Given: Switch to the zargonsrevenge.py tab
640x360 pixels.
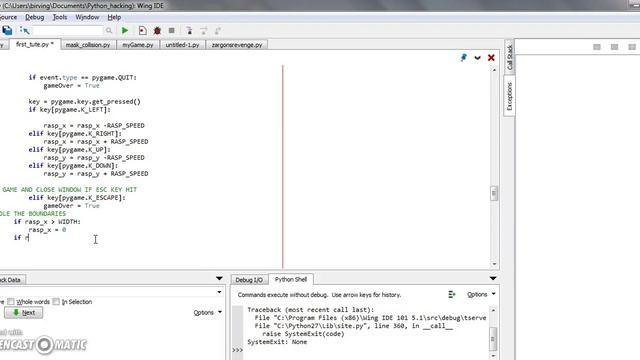Looking at the screenshot, I should (237, 45).
